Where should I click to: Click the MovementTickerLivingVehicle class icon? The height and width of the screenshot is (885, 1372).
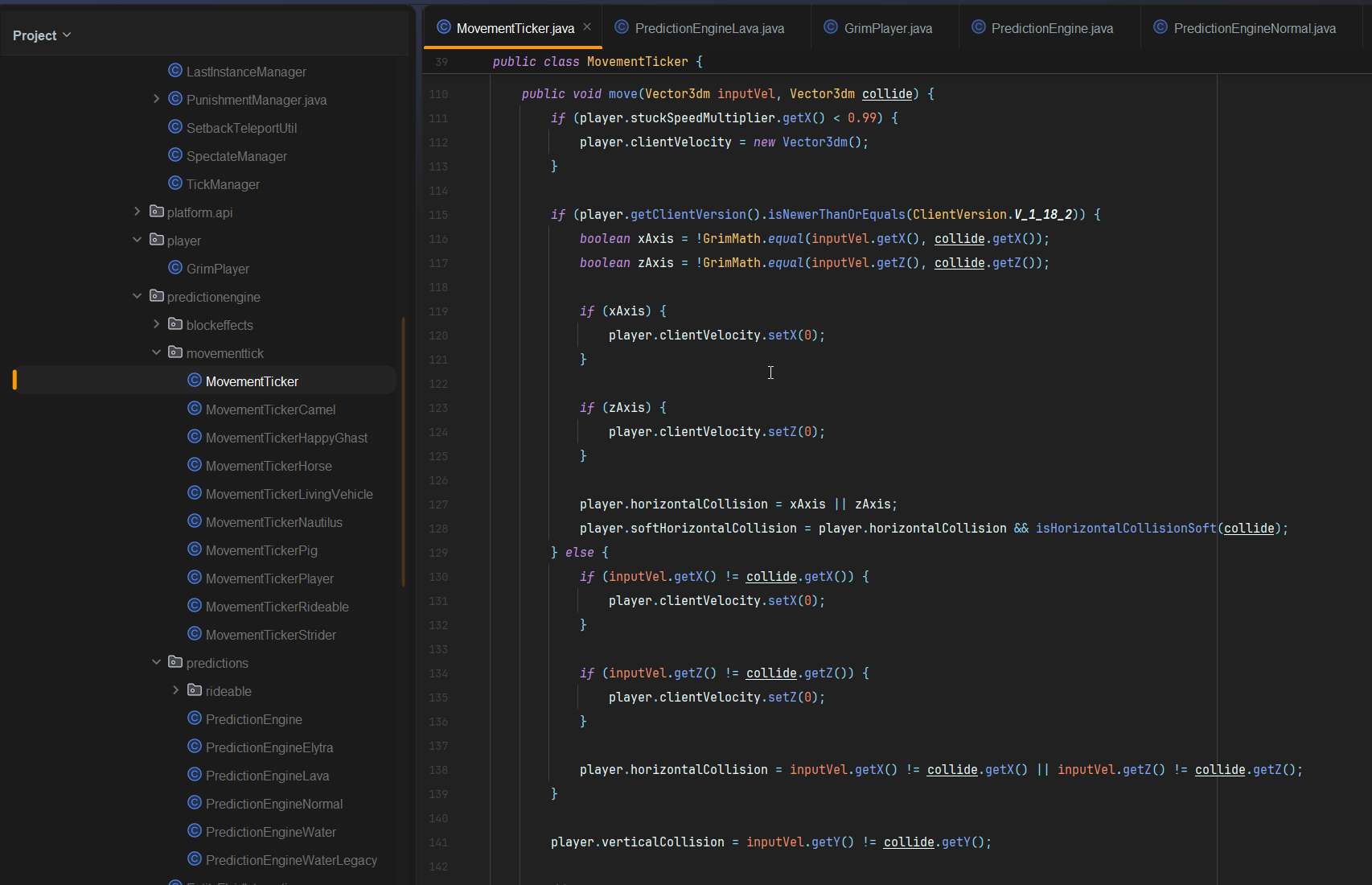point(195,493)
